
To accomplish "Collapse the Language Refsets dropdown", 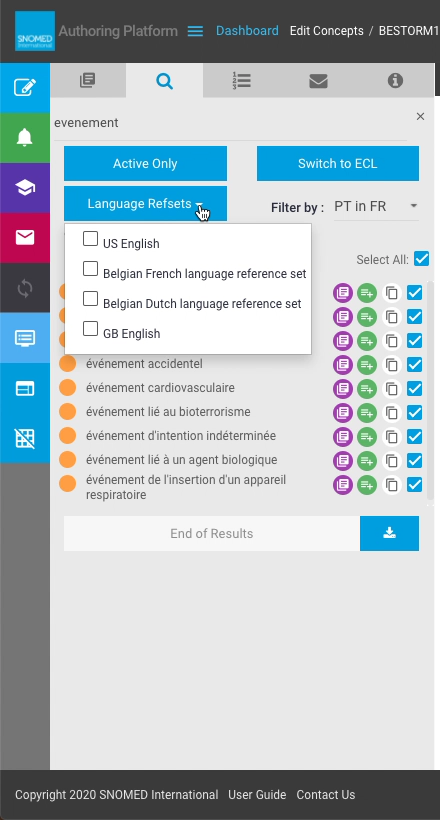I will tap(145, 203).
